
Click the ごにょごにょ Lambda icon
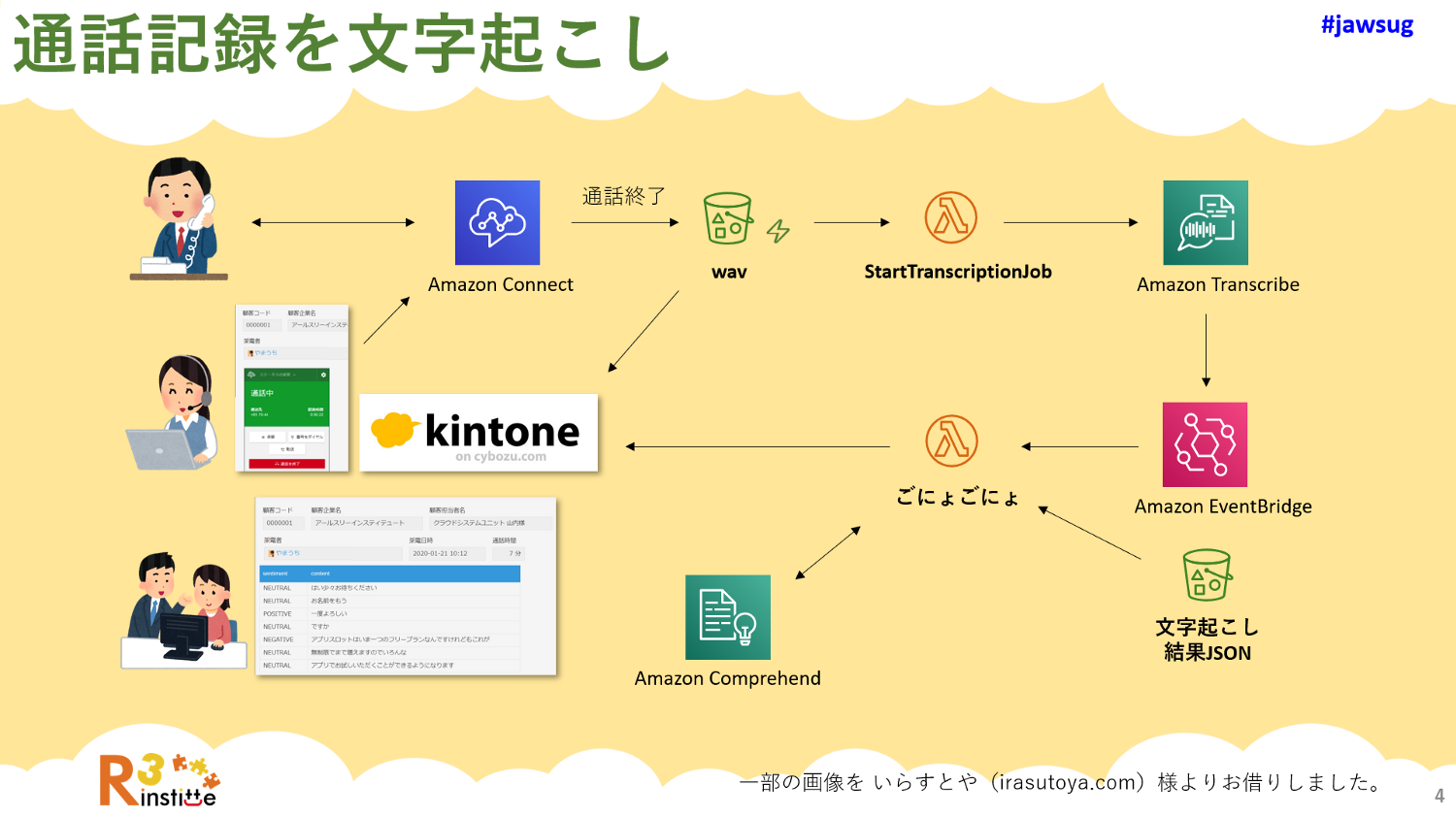951,441
